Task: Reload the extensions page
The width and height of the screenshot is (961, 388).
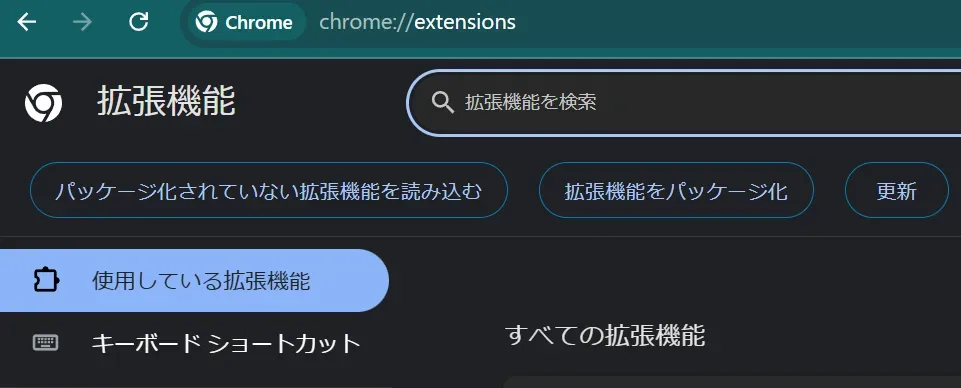Action: pyautogui.click(x=139, y=22)
